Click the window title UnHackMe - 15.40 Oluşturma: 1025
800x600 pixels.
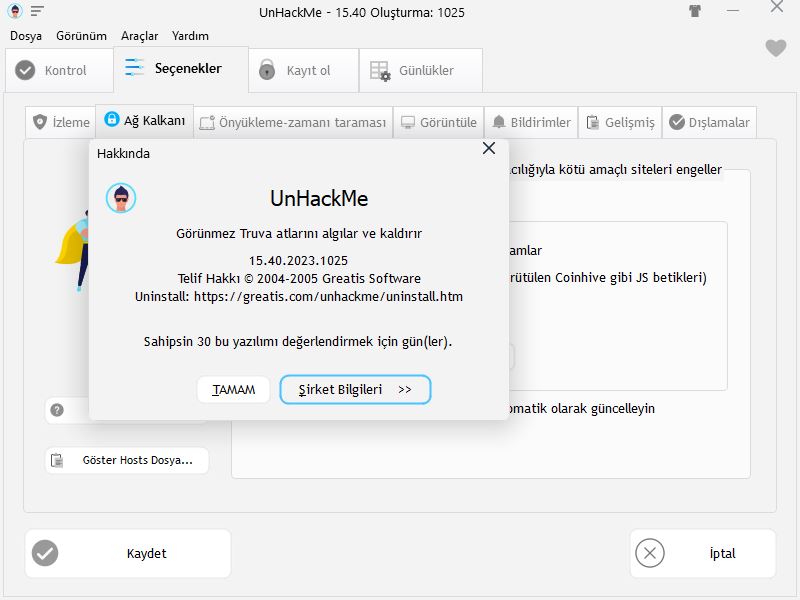(362, 12)
